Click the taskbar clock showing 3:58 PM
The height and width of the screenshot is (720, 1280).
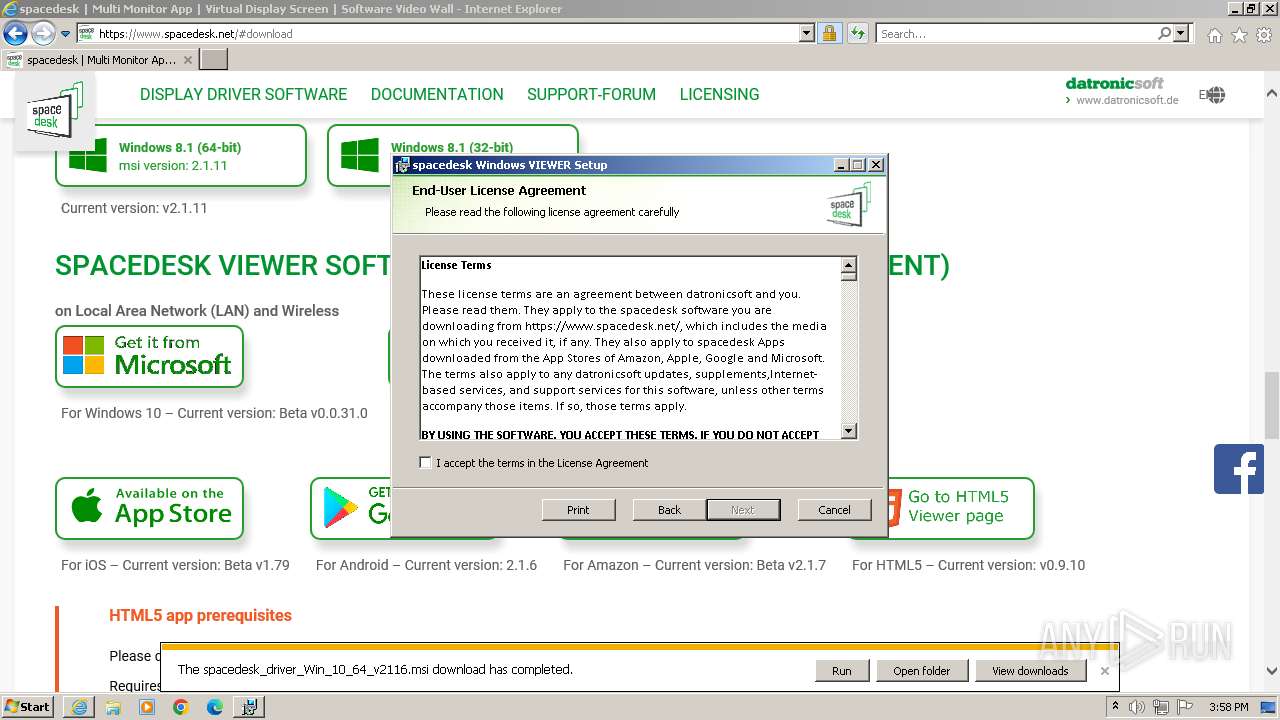point(1228,707)
